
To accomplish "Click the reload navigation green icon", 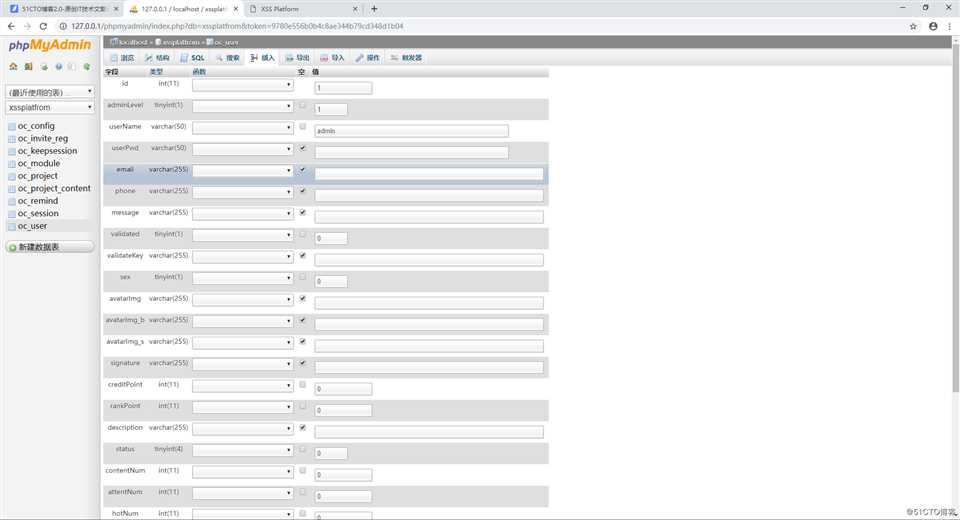I will [x=87, y=66].
